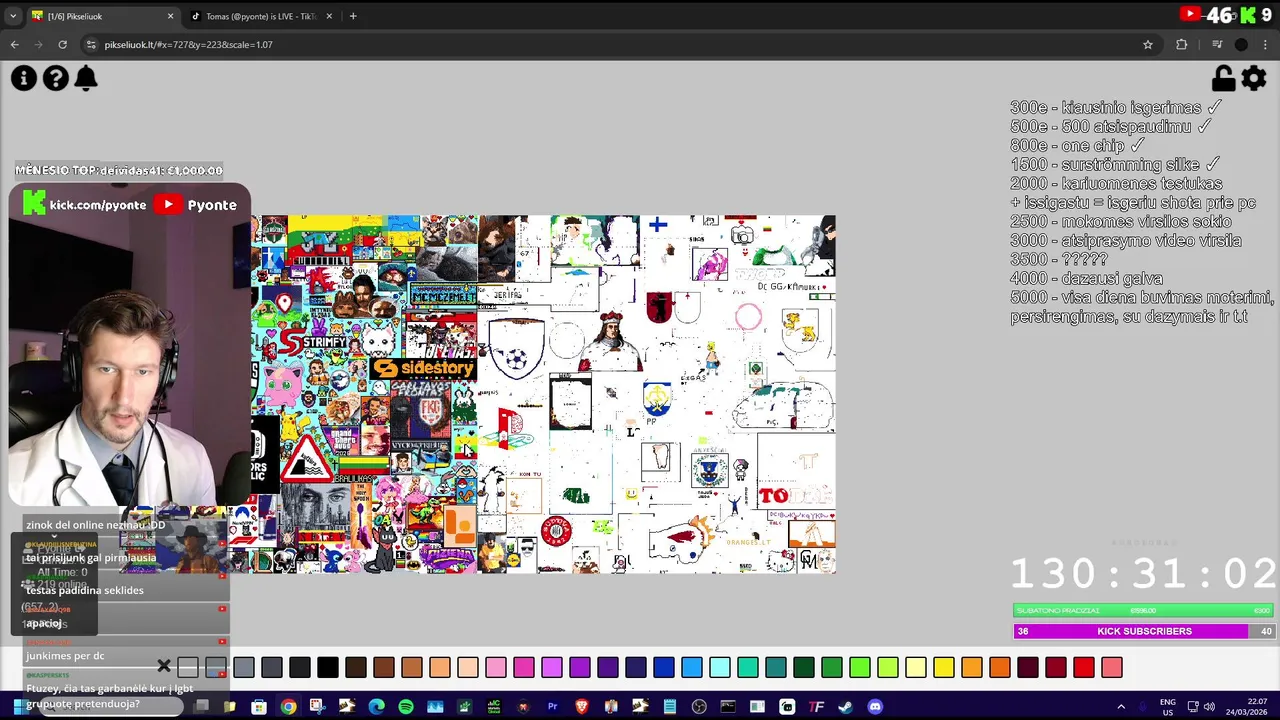Open Google Chrome from the taskbar
The width and height of the screenshot is (1280, 720).
pyautogui.click(x=288, y=707)
